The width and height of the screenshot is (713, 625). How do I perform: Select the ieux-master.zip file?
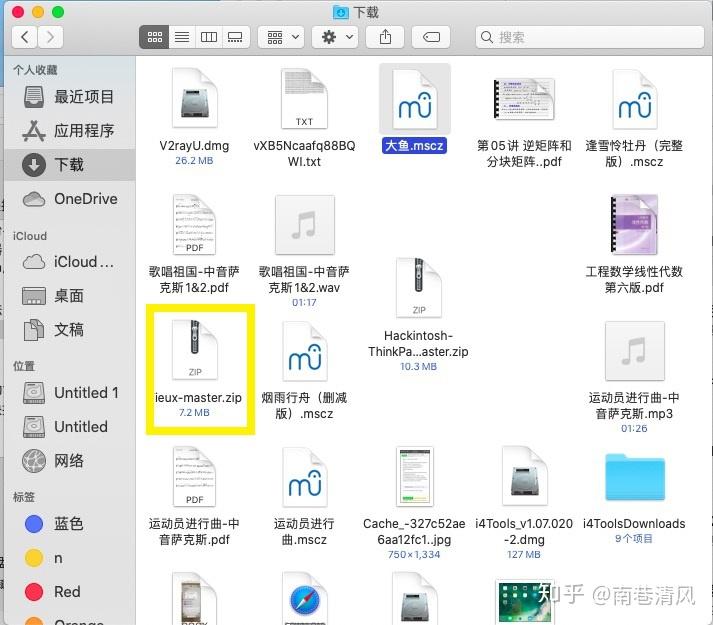coord(196,368)
